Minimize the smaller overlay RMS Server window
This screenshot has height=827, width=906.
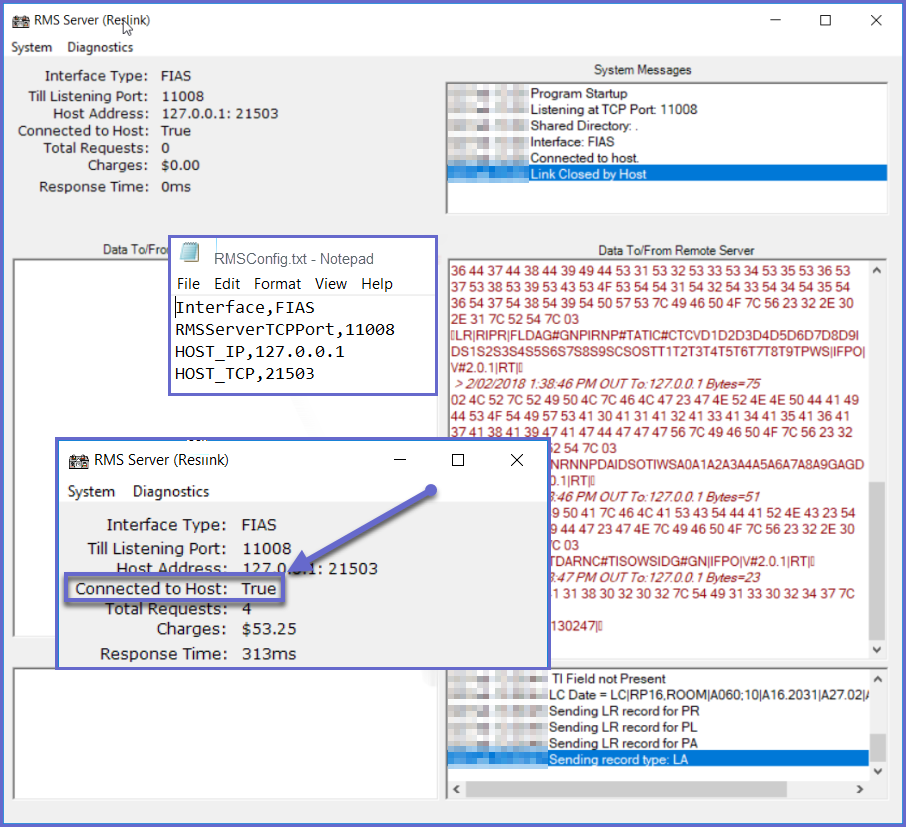pyautogui.click(x=399, y=460)
